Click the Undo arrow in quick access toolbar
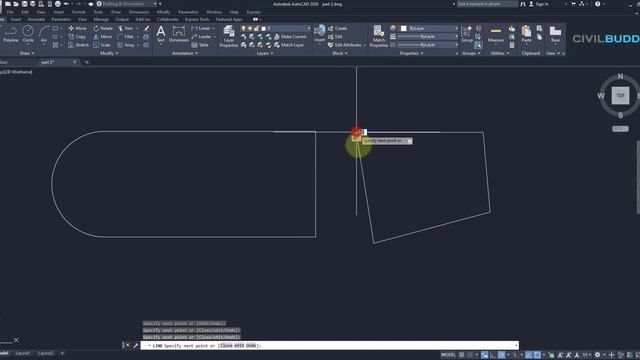The image size is (640, 360). point(66,4)
